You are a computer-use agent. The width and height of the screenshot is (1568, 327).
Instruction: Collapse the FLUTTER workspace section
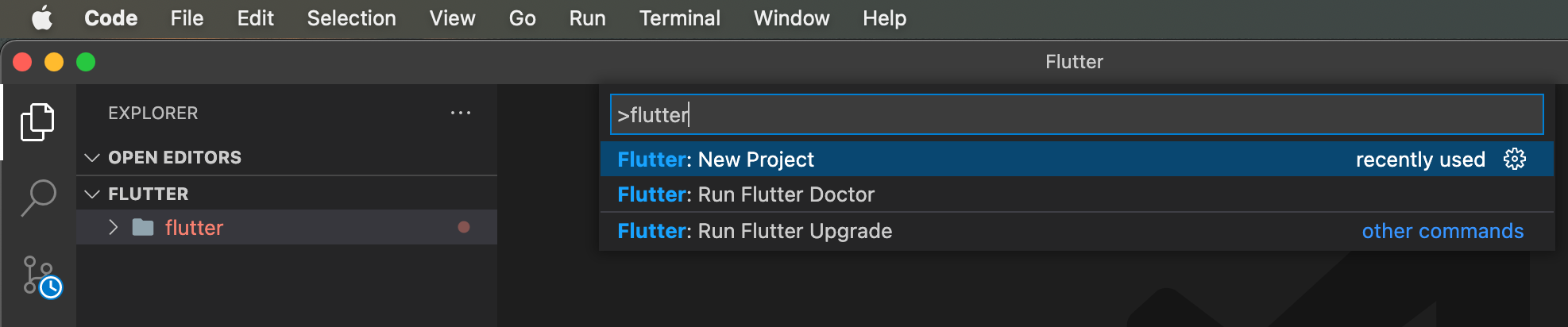click(92, 194)
